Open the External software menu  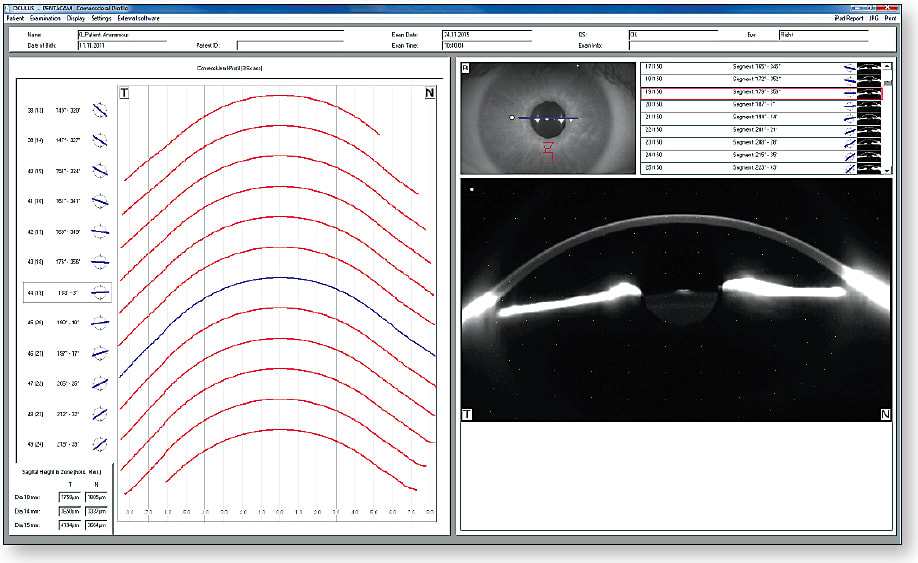138,18
